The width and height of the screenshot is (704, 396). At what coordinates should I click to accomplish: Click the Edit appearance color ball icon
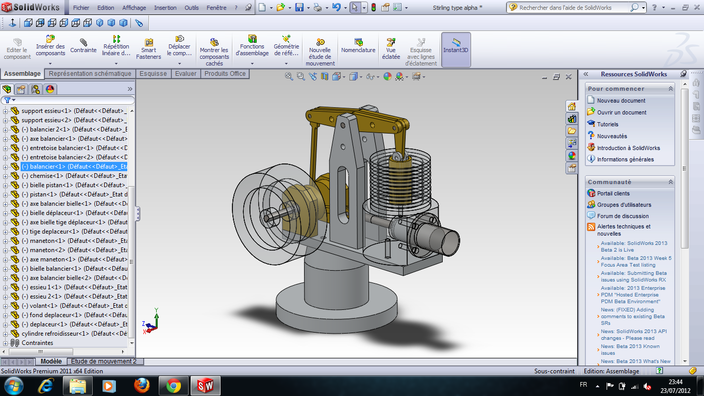(387, 77)
